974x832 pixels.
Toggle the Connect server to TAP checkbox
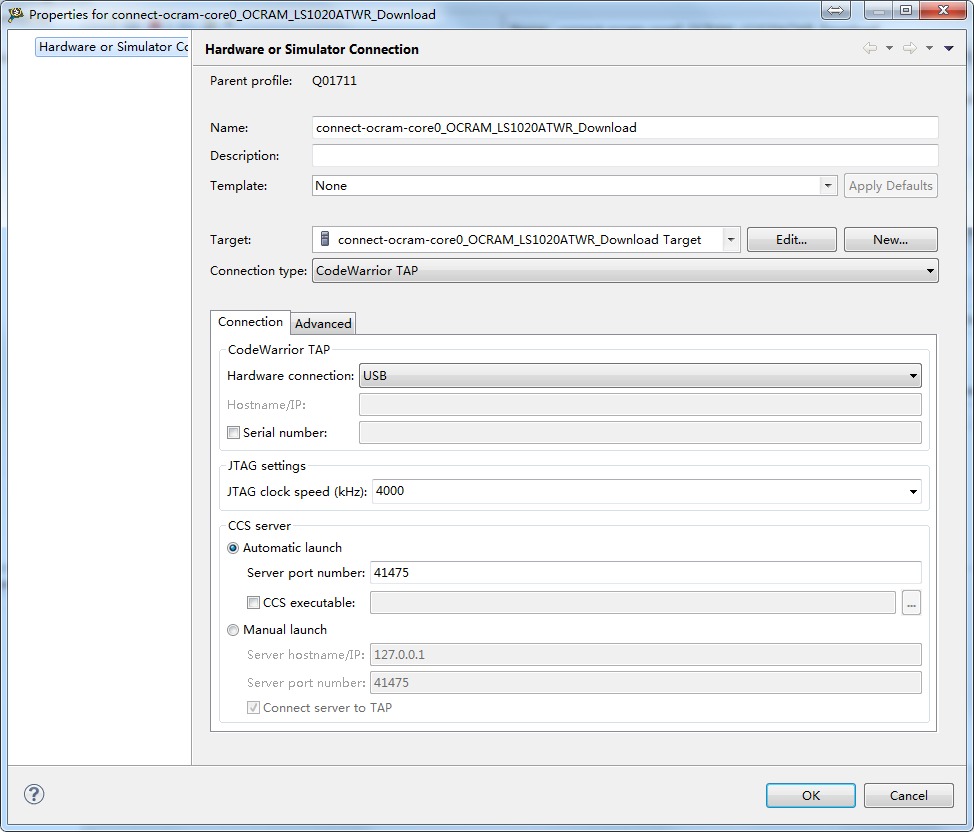pos(253,707)
